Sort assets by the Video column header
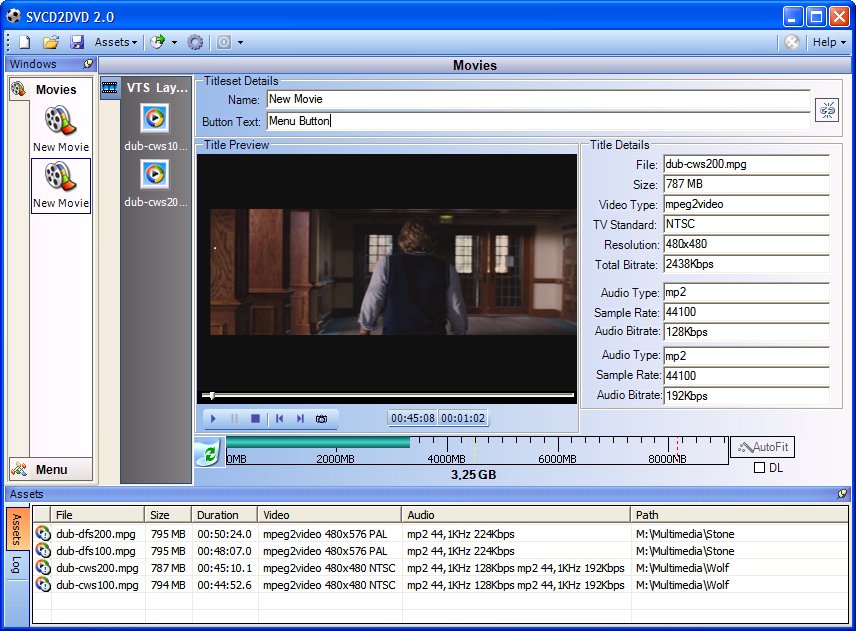 [329, 515]
